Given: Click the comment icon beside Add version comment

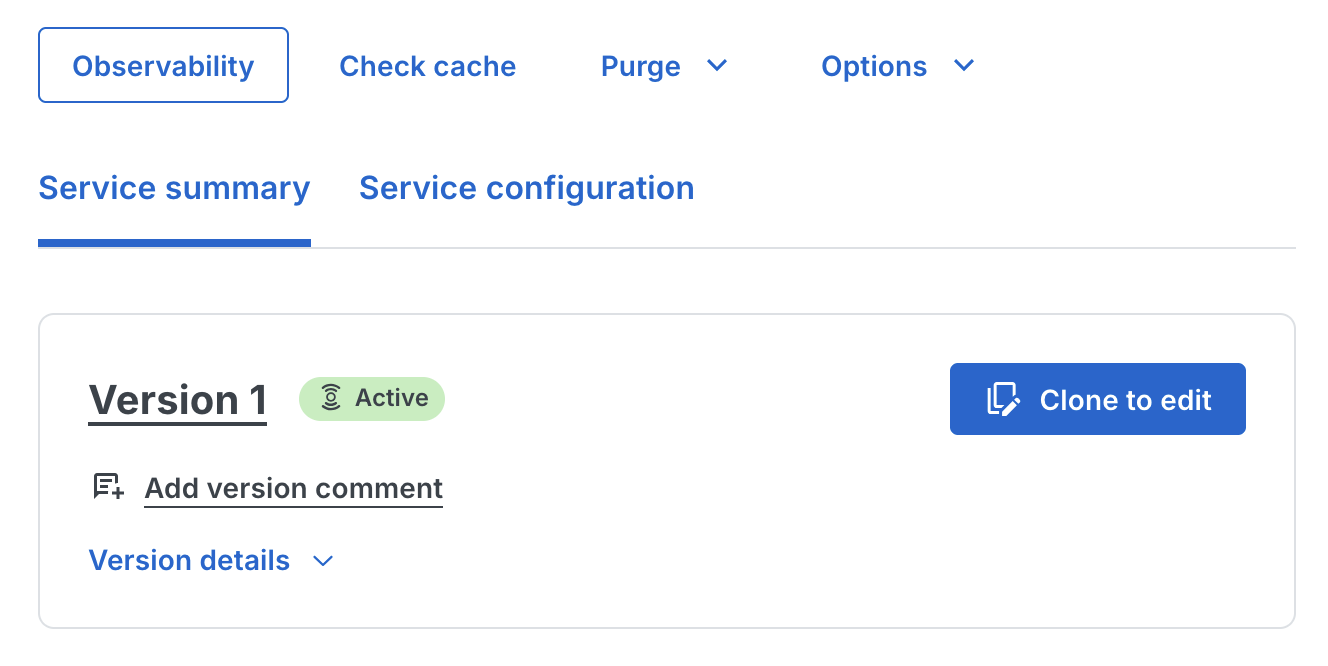Looking at the screenshot, I should point(106,487).
